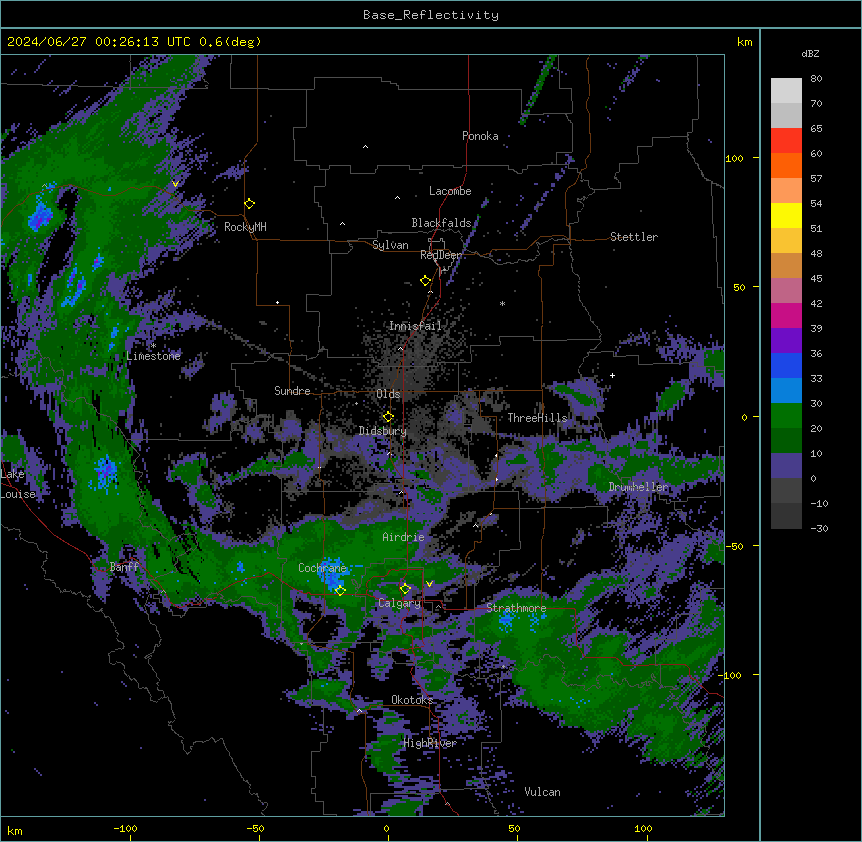Click the blue 36 dBZ legend swatch
Screen dimensions: 862x842
point(786,365)
